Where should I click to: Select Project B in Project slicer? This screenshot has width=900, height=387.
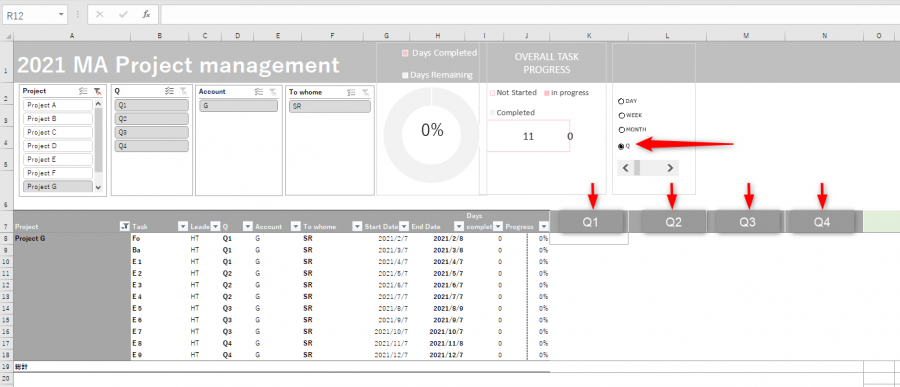[58, 119]
